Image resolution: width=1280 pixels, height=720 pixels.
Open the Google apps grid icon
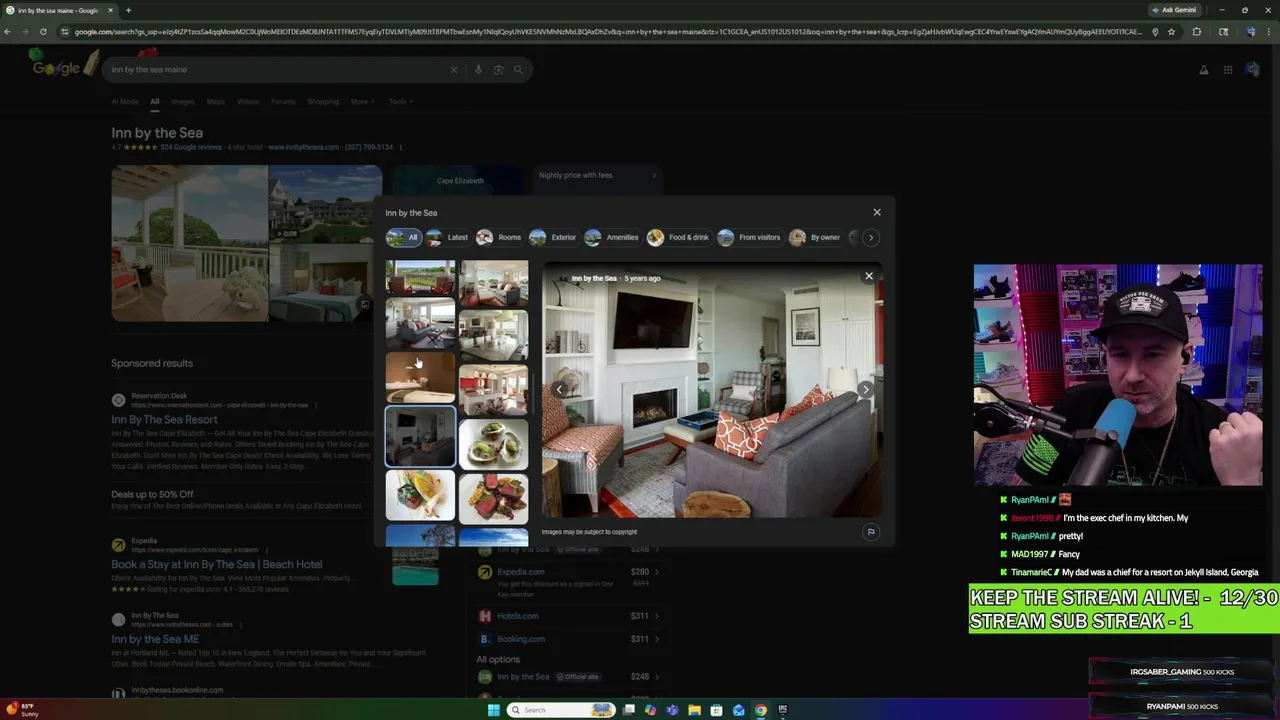pyautogui.click(x=1228, y=70)
